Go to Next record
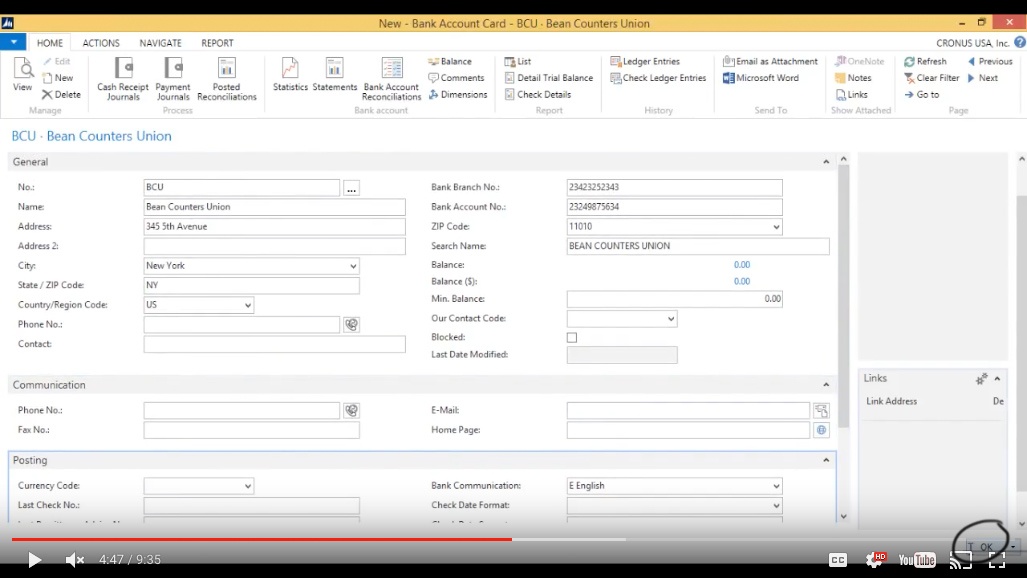 pyautogui.click(x=982, y=77)
